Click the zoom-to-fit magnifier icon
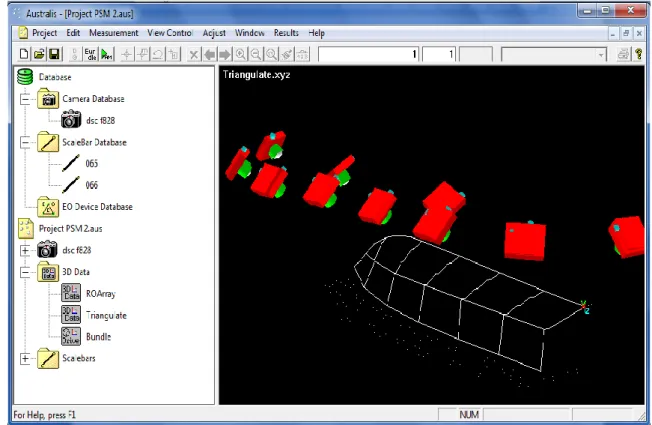 pyautogui.click(x=272, y=54)
